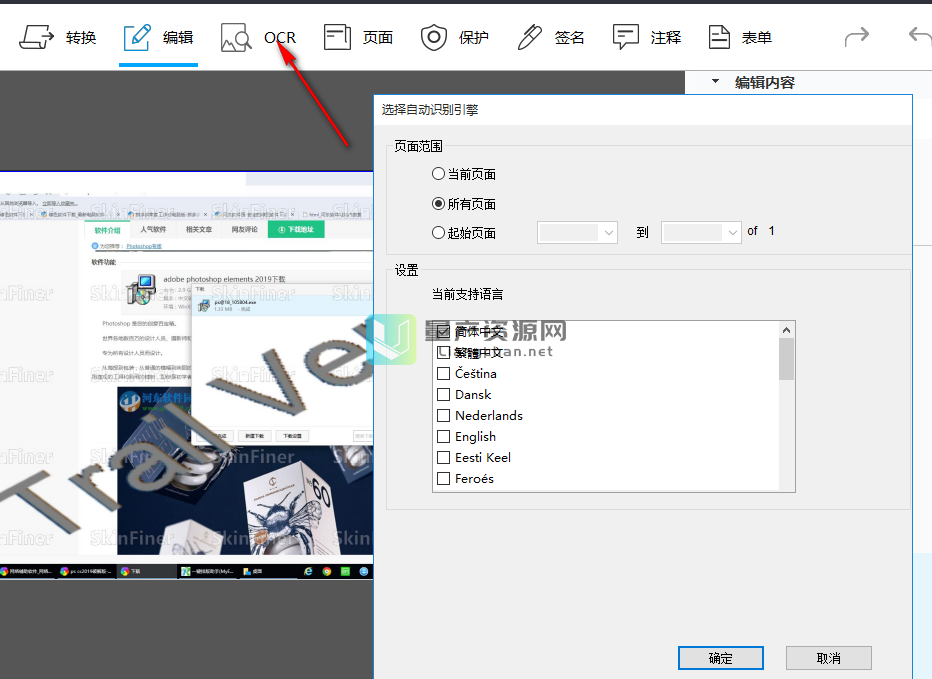Image resolution: width=932 pixels, height=679 pixels.
Task: Click the PDF page image in editor
Action: pyautogui.click(x=187, y=376)
